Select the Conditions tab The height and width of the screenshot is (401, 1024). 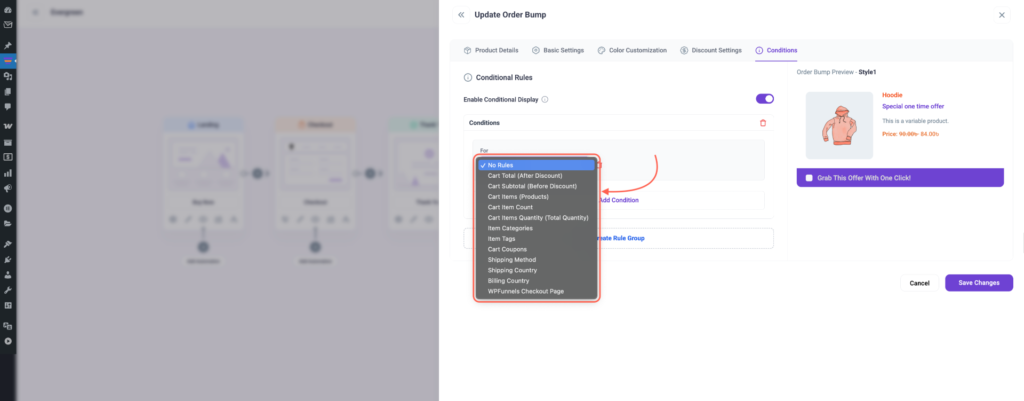(x=776, y=50)
